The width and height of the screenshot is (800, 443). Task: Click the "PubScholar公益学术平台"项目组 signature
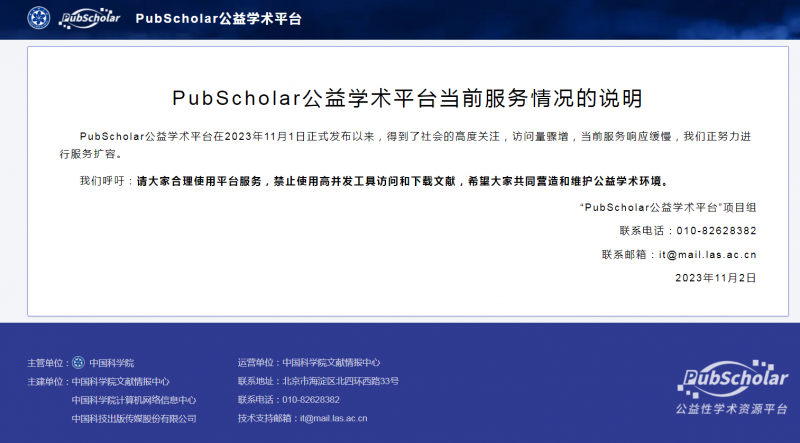pos(668,207)
